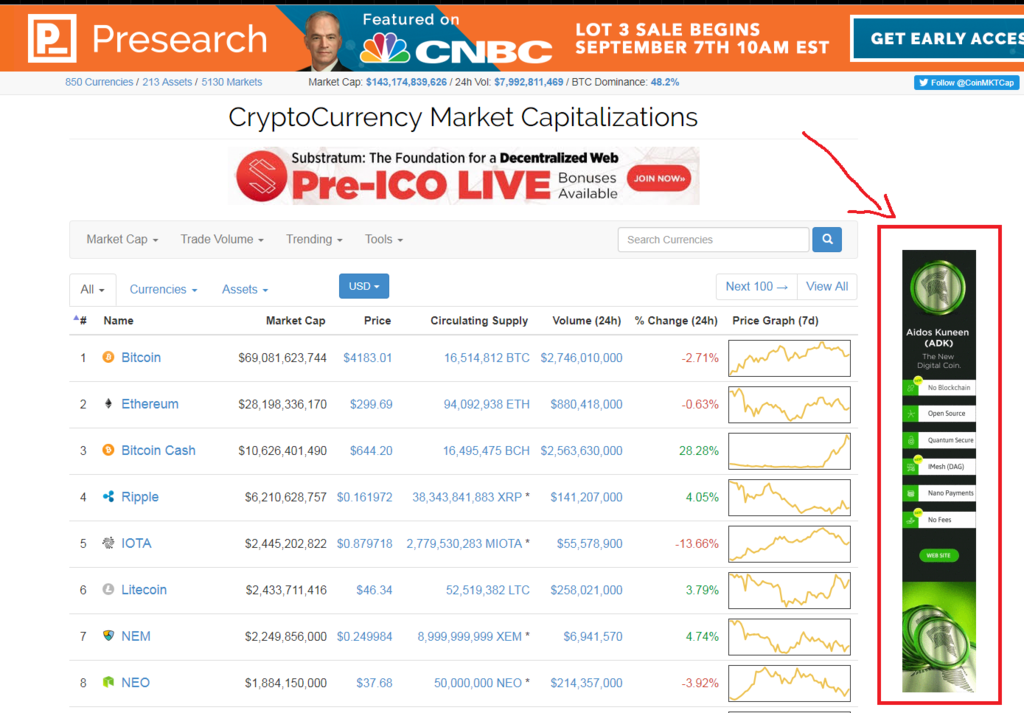Open the USD currency selector
This screenshot has width=1024, height=713.
[x=364, y=286]
